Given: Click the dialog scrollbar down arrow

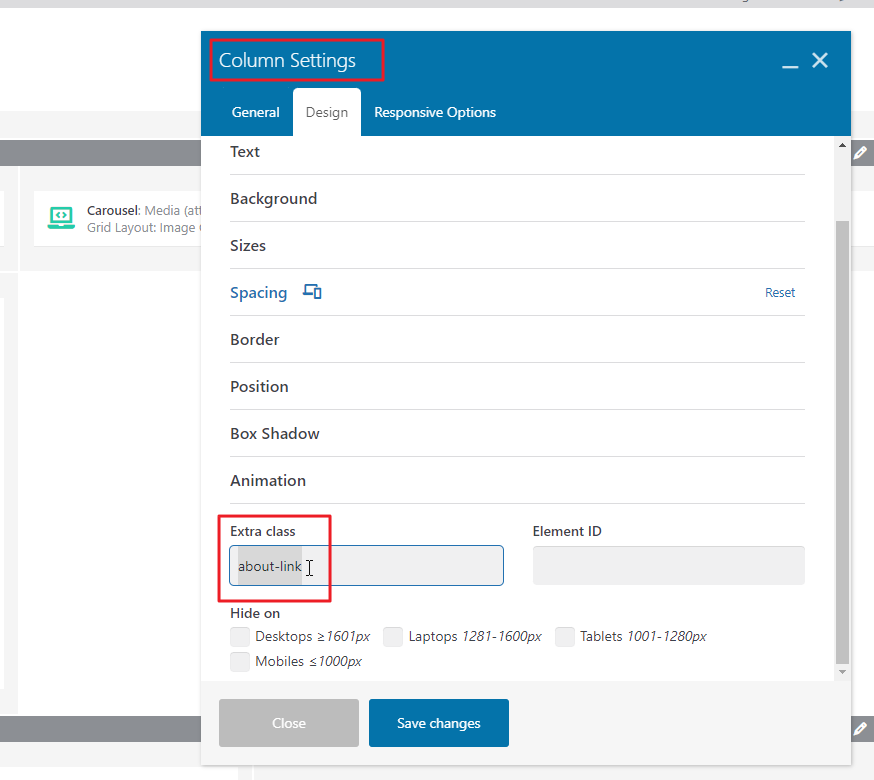Looking at the screenshot, I should [x=842, y=672].
